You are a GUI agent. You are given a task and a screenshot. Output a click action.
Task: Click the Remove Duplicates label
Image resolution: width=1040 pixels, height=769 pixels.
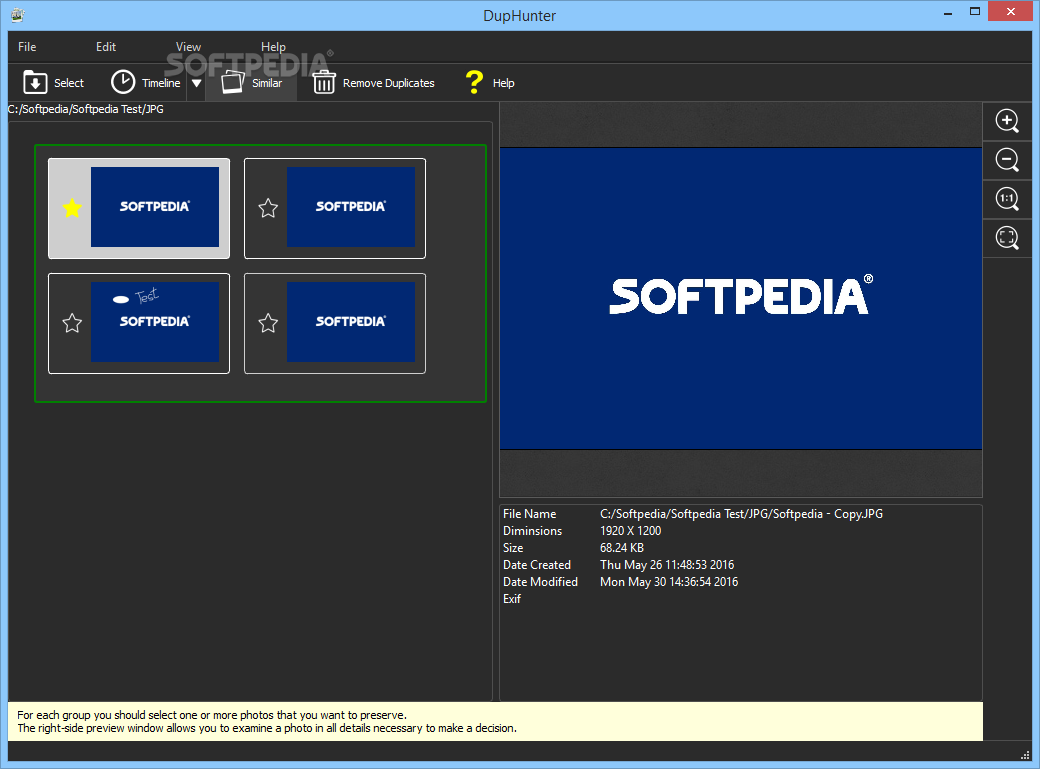pos(389,83)
